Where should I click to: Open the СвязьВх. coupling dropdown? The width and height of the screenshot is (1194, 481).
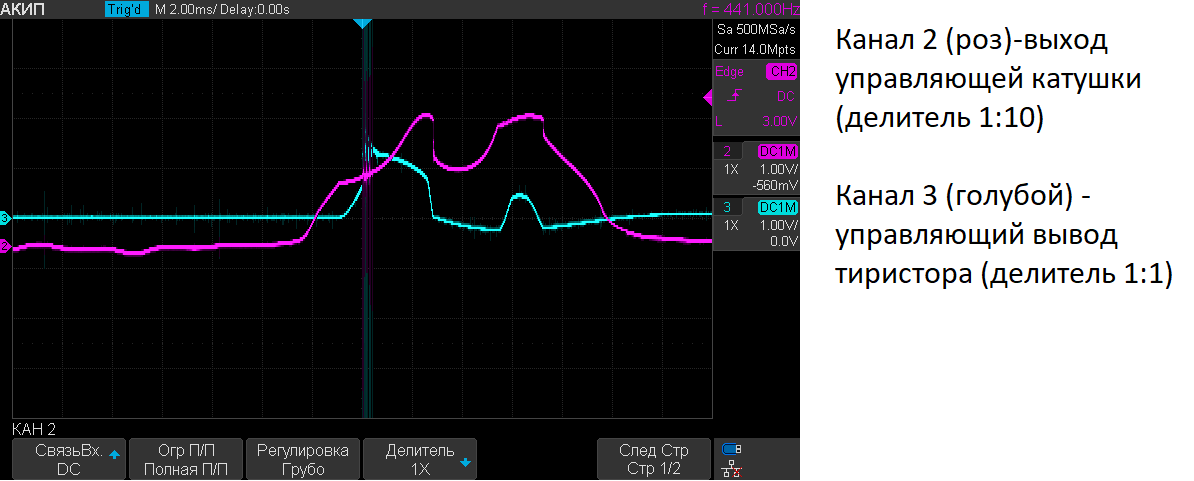69,459
